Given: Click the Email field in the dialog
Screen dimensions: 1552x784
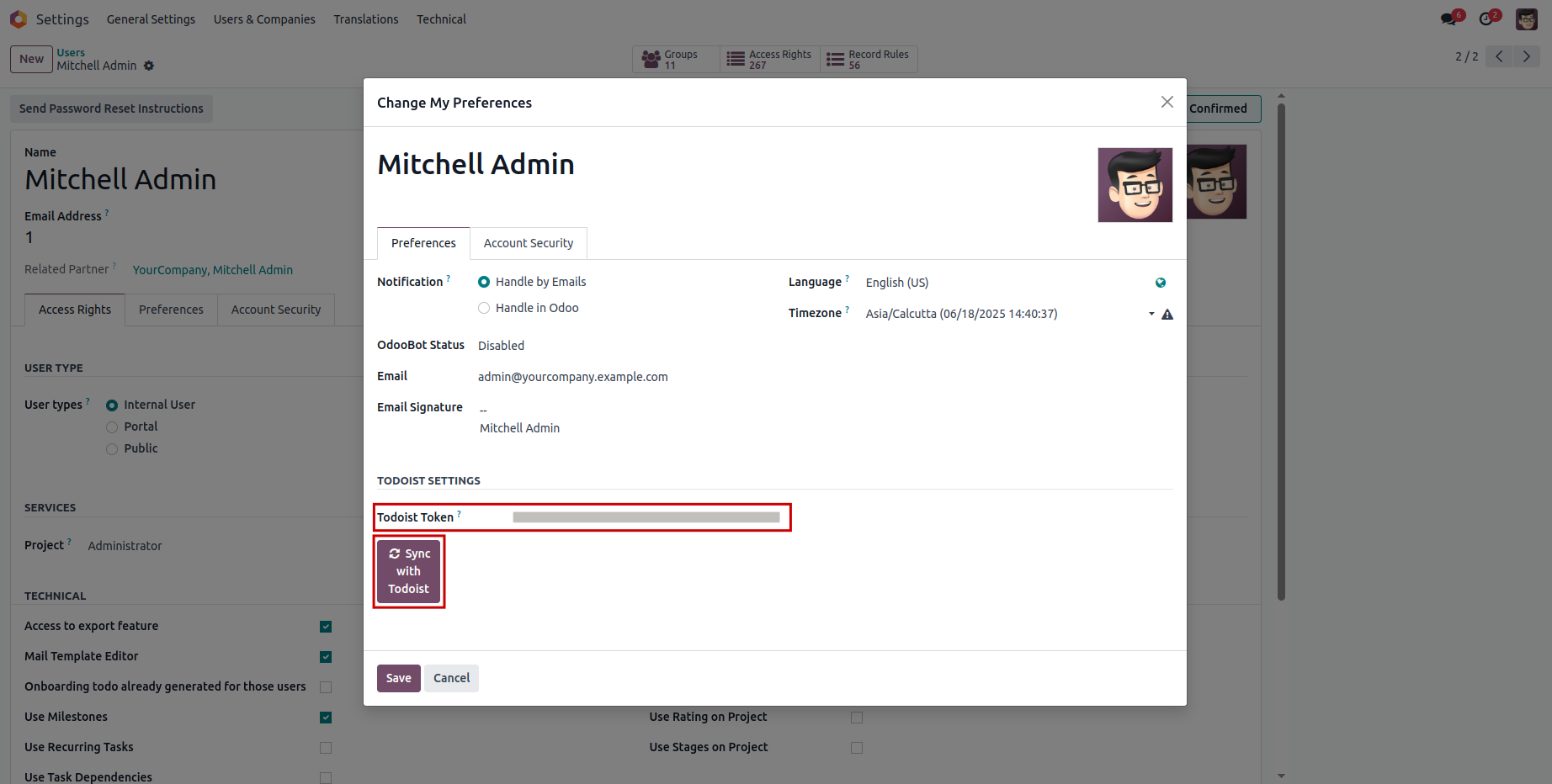Looking at the screenshot, I should 573,377.
